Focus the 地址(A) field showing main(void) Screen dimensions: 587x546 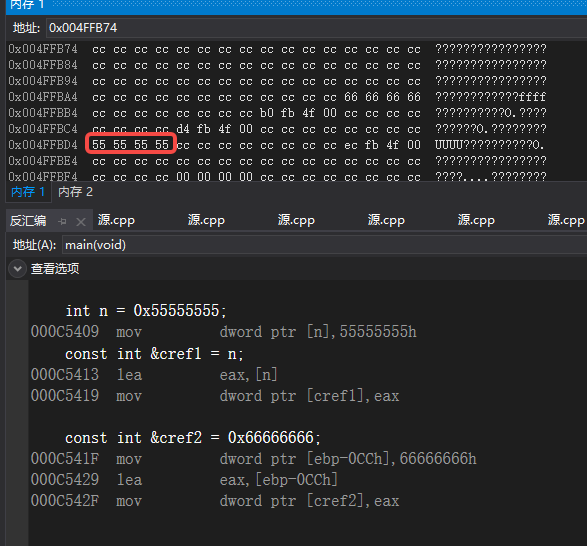tap(324, 245)
